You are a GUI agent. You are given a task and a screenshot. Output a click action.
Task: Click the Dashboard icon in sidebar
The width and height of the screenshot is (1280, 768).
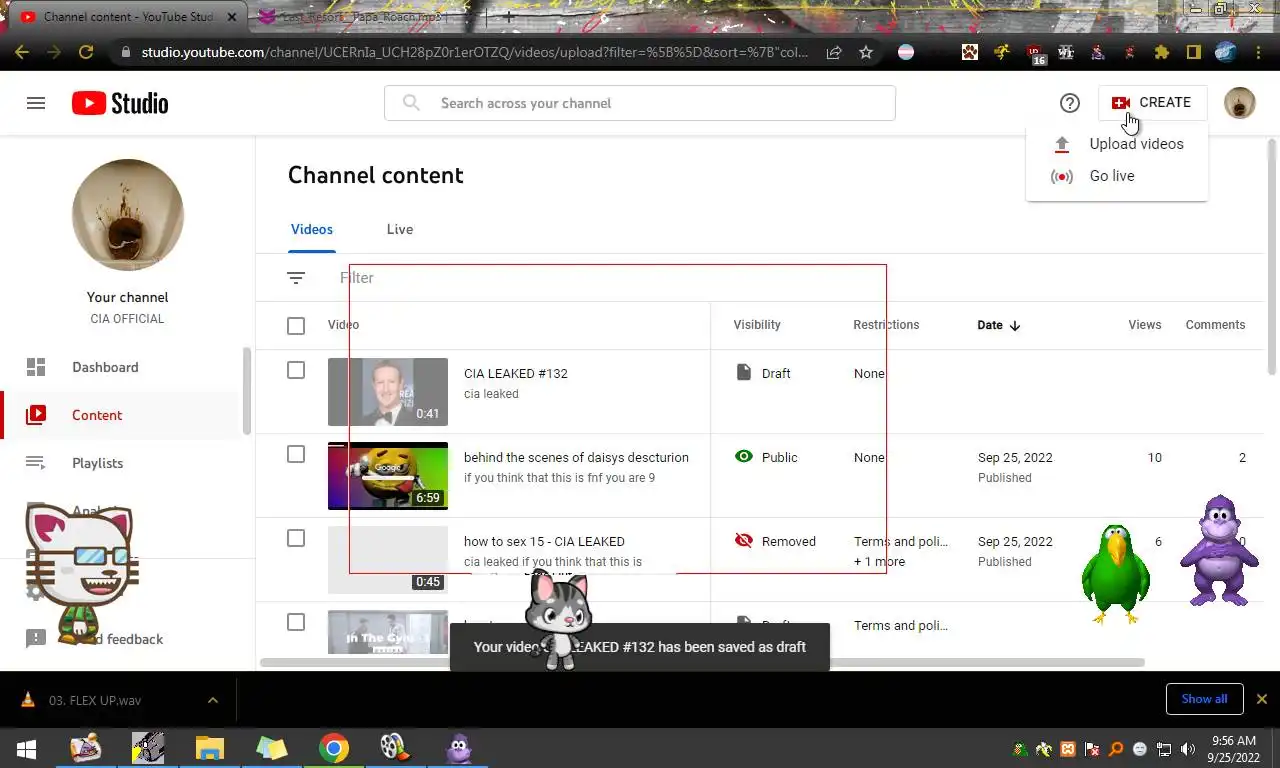[36, 367]
